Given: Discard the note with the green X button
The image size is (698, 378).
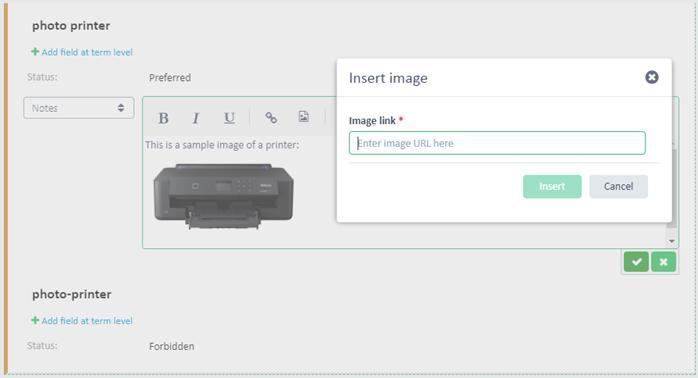Looking at the screenshot, I should coord(663,262).
